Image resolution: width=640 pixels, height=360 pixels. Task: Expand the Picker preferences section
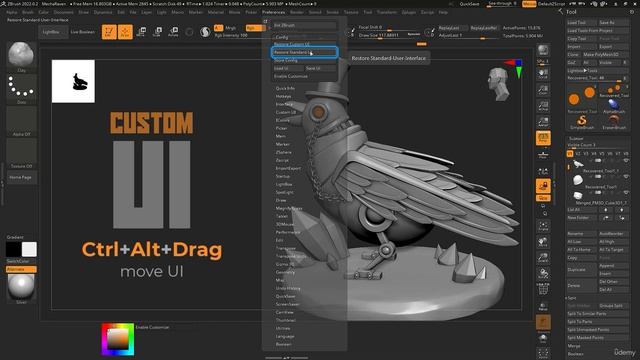coord(281,128)
